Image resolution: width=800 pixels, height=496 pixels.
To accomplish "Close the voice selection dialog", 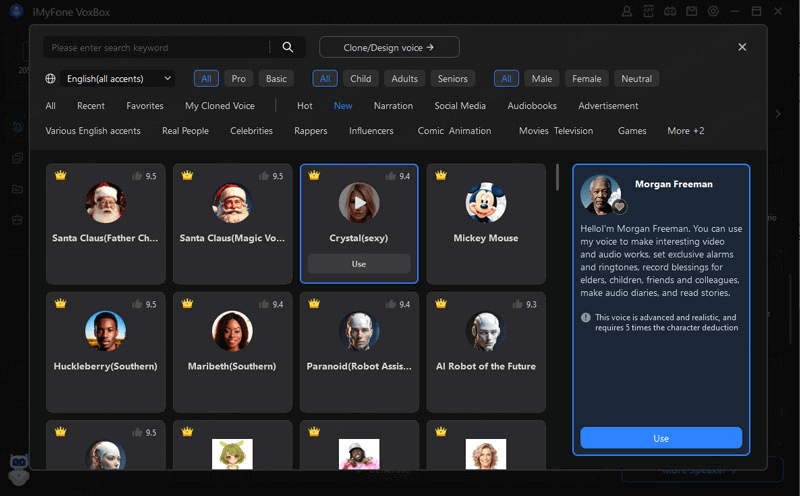I will click(742, 47).
